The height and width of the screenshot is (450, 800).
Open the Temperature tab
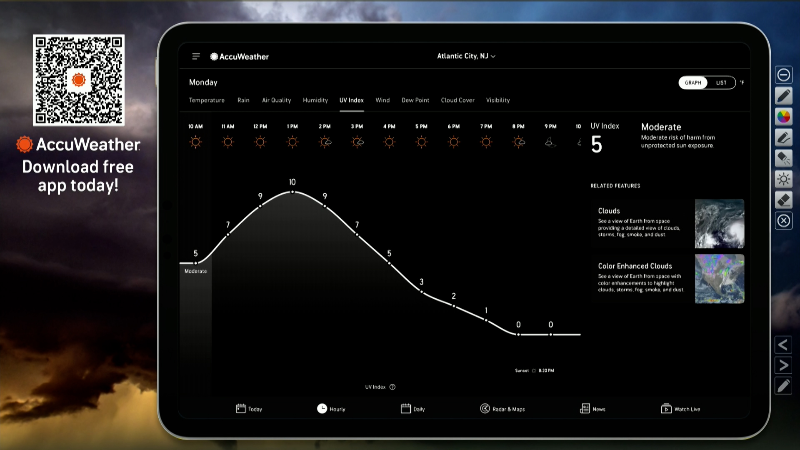[207, 100]
